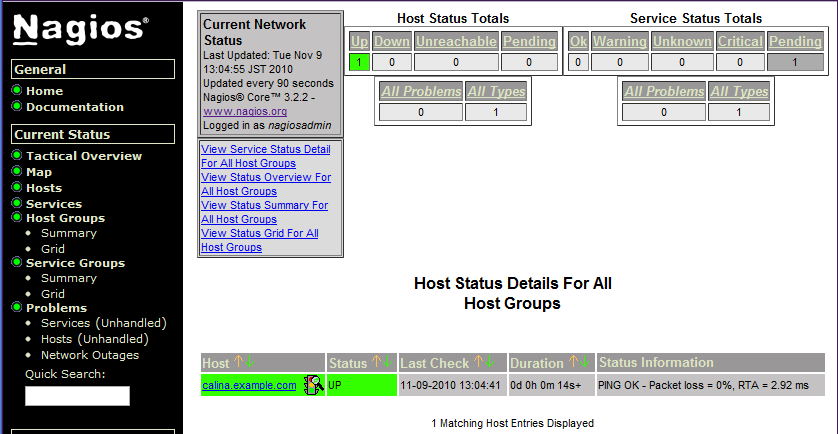Show Critical services via header link
Screen dimensions: 838x434
(740, 41)
